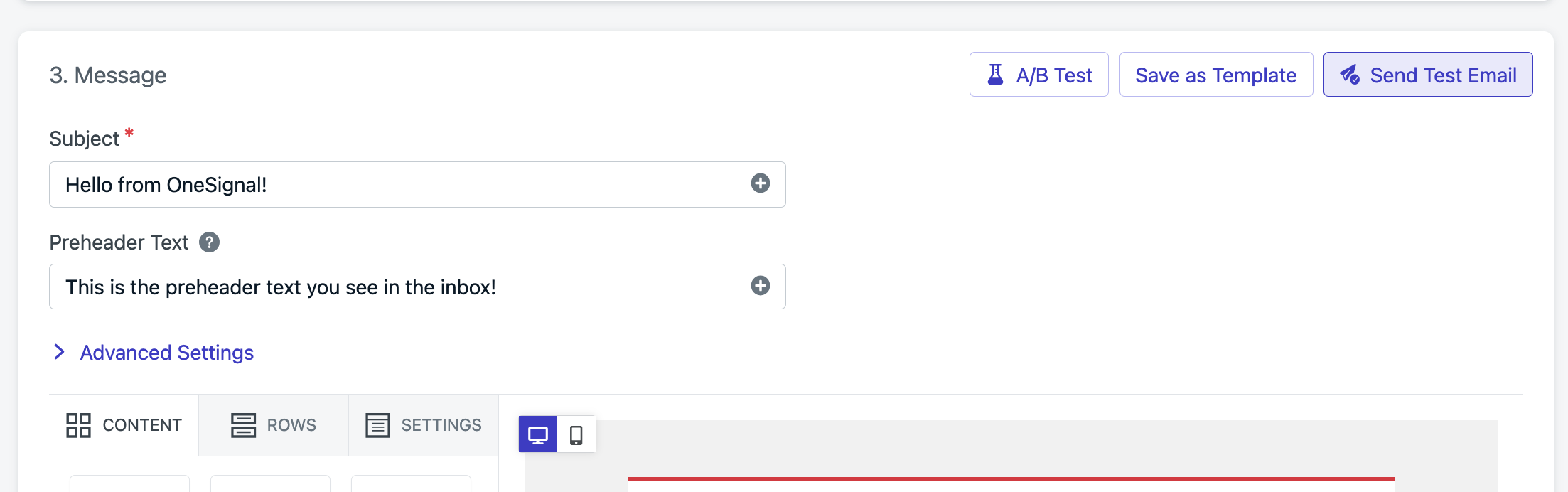
Task: Click the ROWS layout icon
Action: click(243, 425)
